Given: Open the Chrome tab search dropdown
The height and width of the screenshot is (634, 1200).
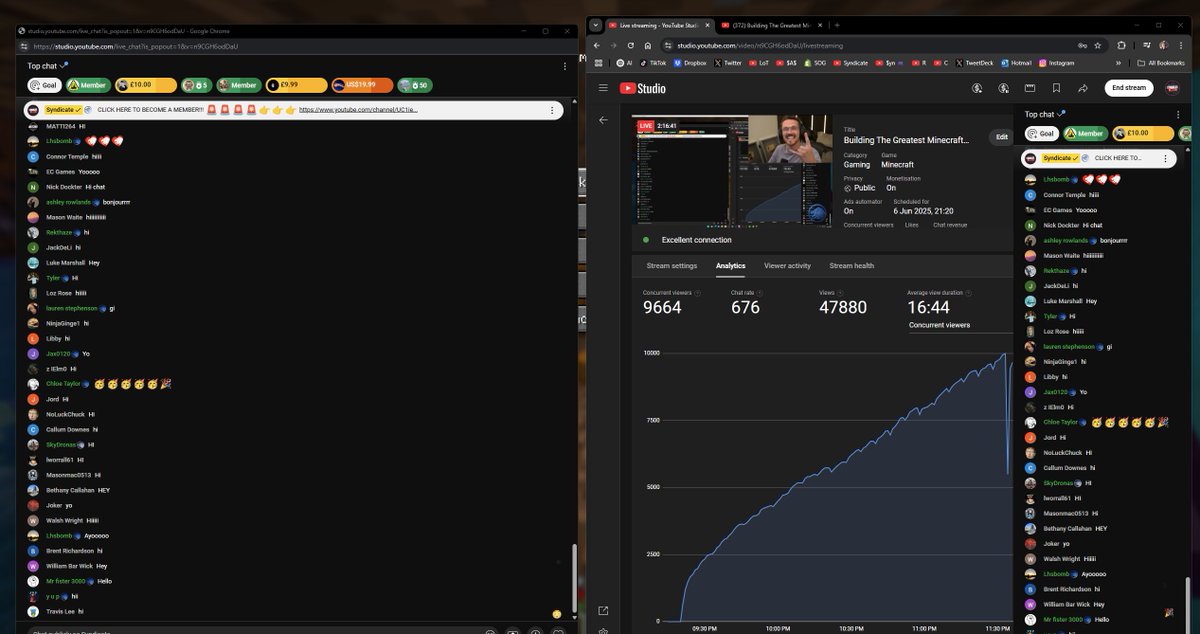Looking at the screenshot, I should point(596,24).
